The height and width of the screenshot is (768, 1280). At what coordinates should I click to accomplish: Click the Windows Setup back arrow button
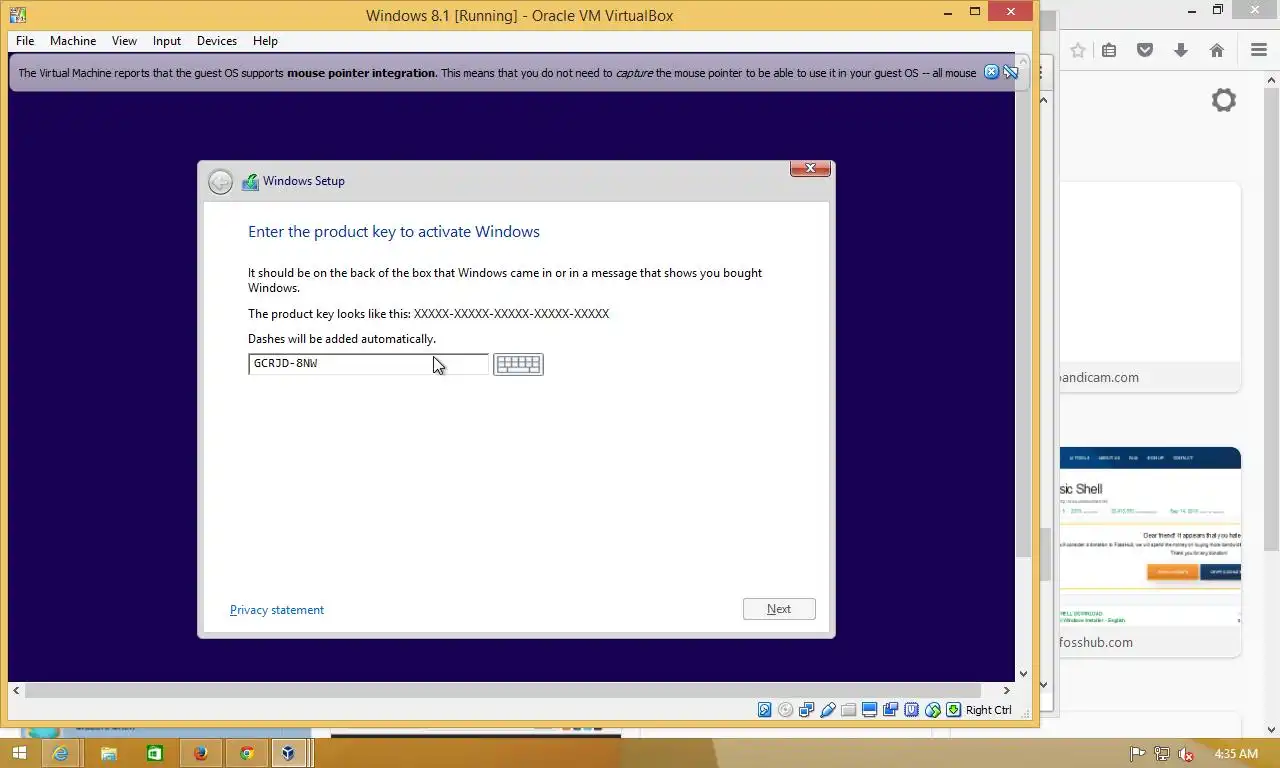[x=220, y=181]
